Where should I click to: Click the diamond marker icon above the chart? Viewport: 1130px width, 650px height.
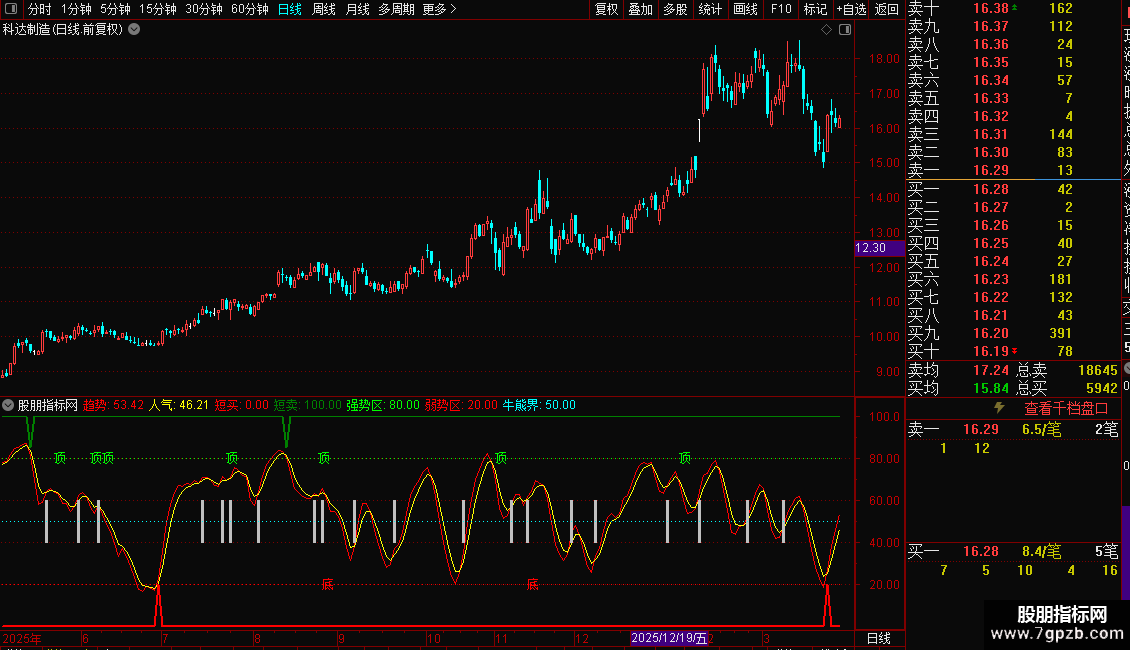click(x=827, y=30)
